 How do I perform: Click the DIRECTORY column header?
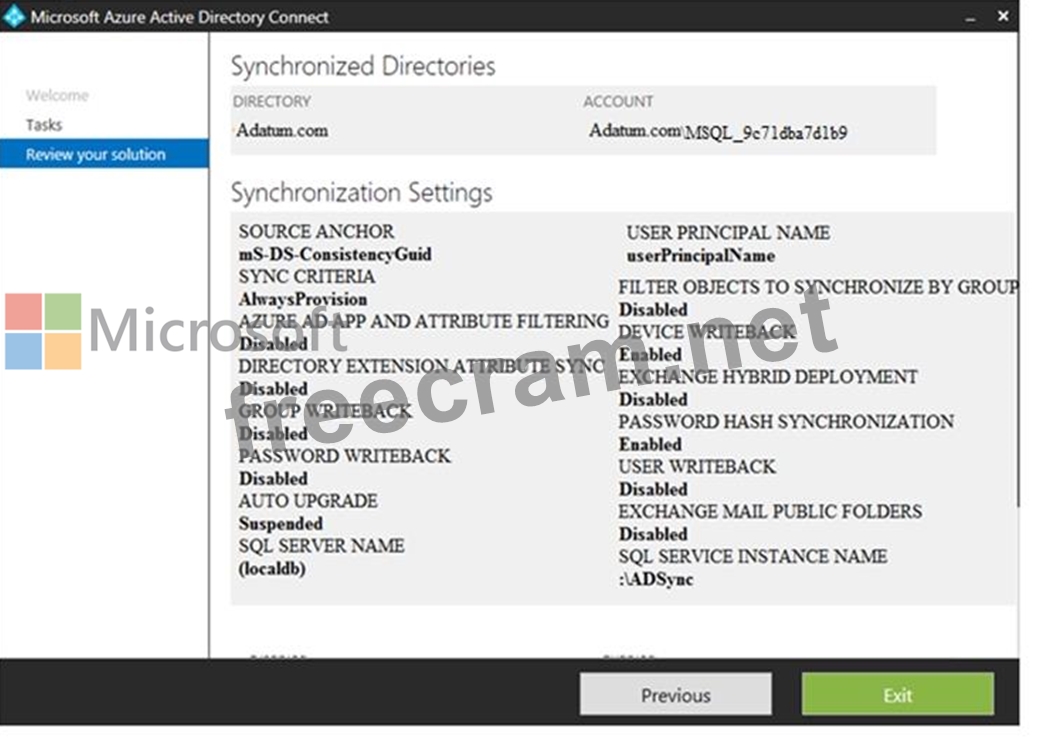[272, 102]
